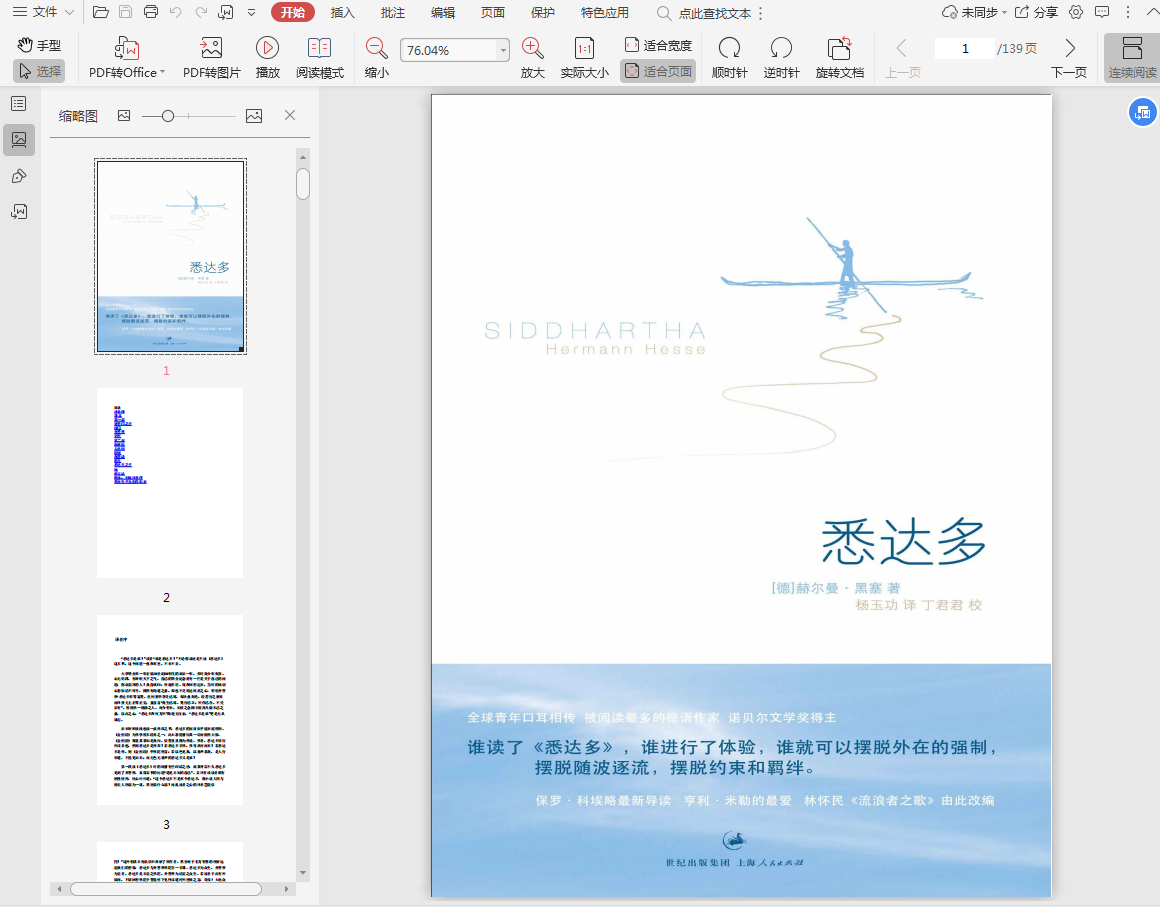Open the bookmarks outline sidebar icon

tap(18, 104)
